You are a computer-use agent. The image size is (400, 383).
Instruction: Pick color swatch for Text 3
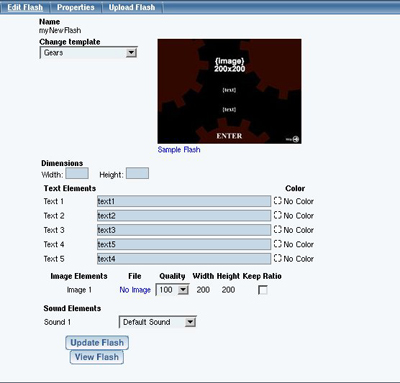278,230
